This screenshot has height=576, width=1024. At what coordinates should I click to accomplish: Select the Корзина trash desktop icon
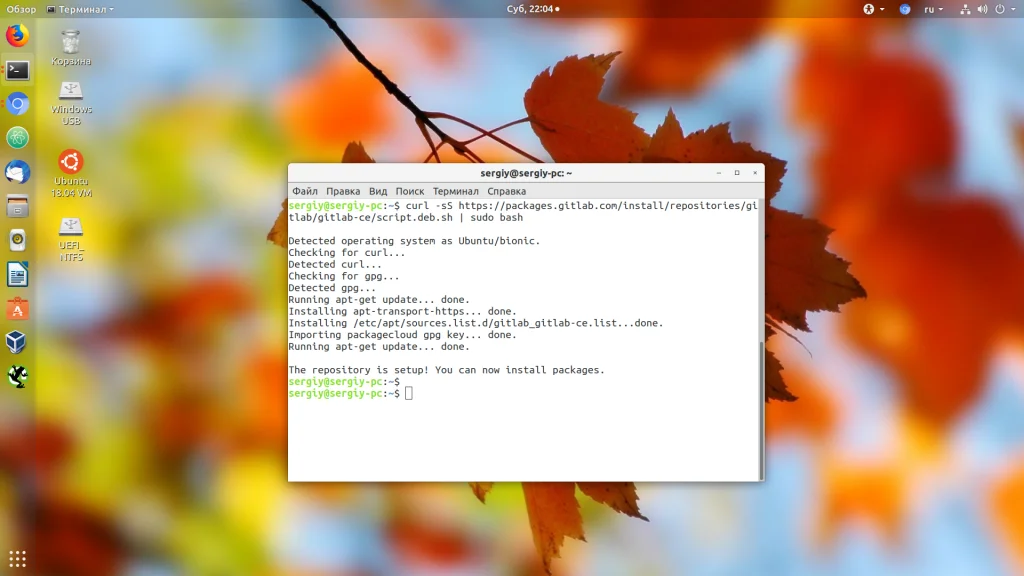(71, 48)
